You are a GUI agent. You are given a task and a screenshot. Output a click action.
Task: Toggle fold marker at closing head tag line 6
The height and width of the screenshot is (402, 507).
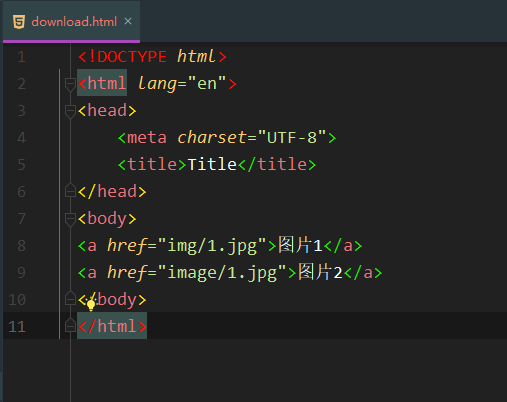tap(70, 190)
